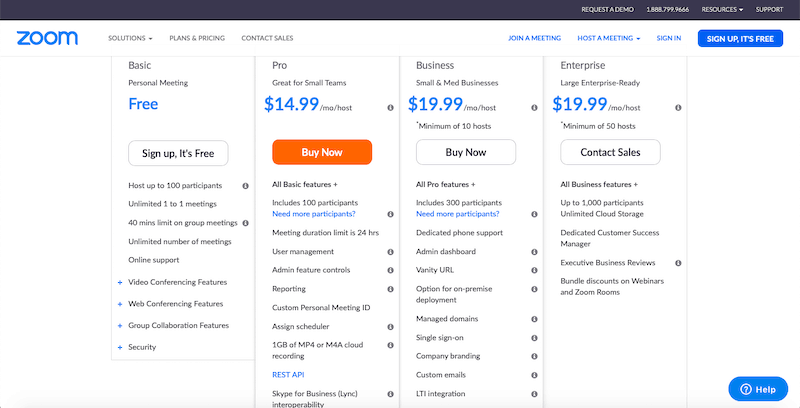800x408 pixels.
Task: Click info icon next to User management
Action: coord(390,252)
